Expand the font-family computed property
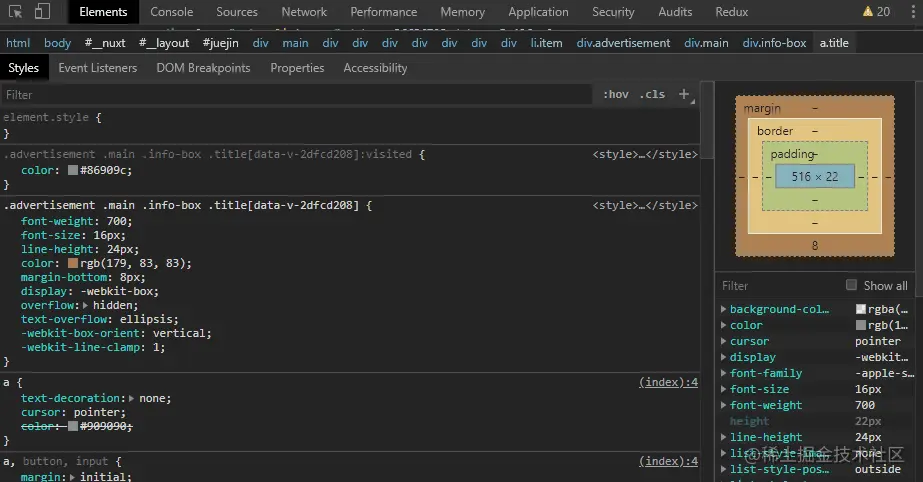The image size is (923, 482). pos(724,373)
